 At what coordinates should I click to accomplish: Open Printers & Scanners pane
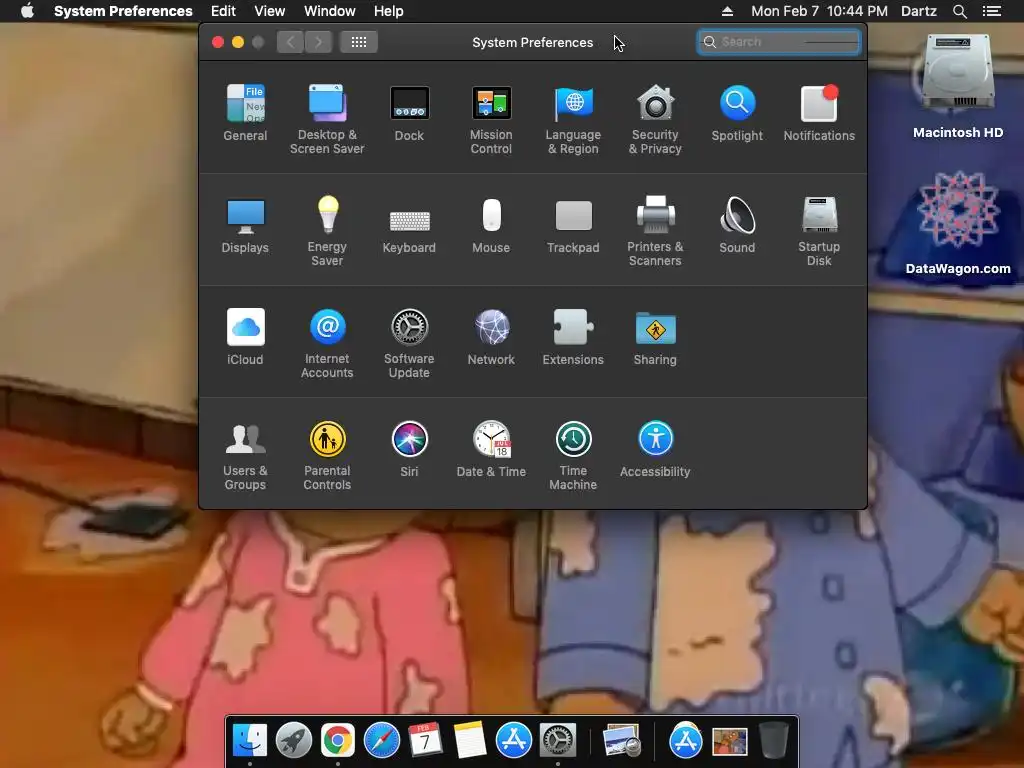[x=655, y=232]
